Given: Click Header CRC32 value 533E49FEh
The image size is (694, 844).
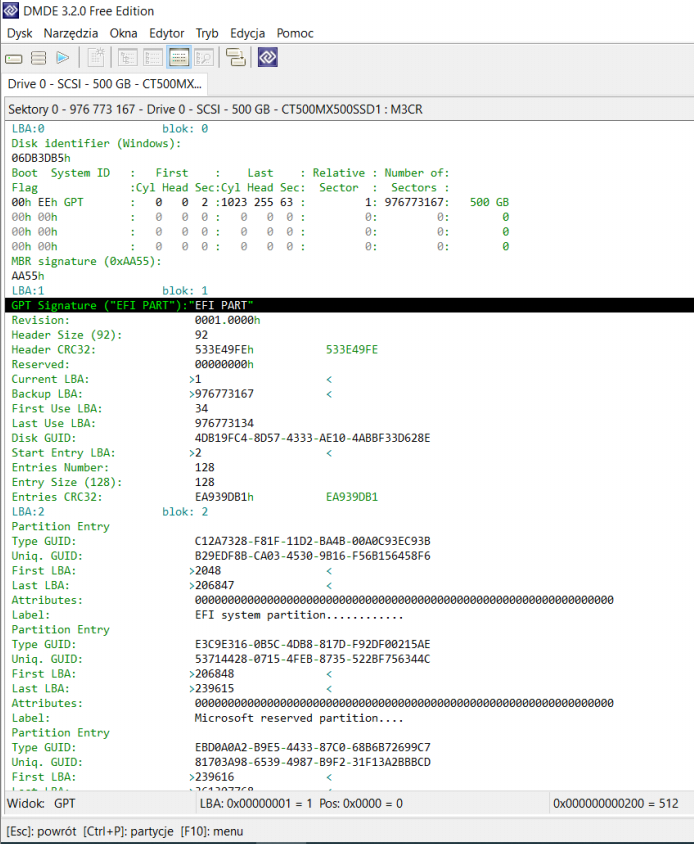Looking at the screenshot, I should pos(224,350).
